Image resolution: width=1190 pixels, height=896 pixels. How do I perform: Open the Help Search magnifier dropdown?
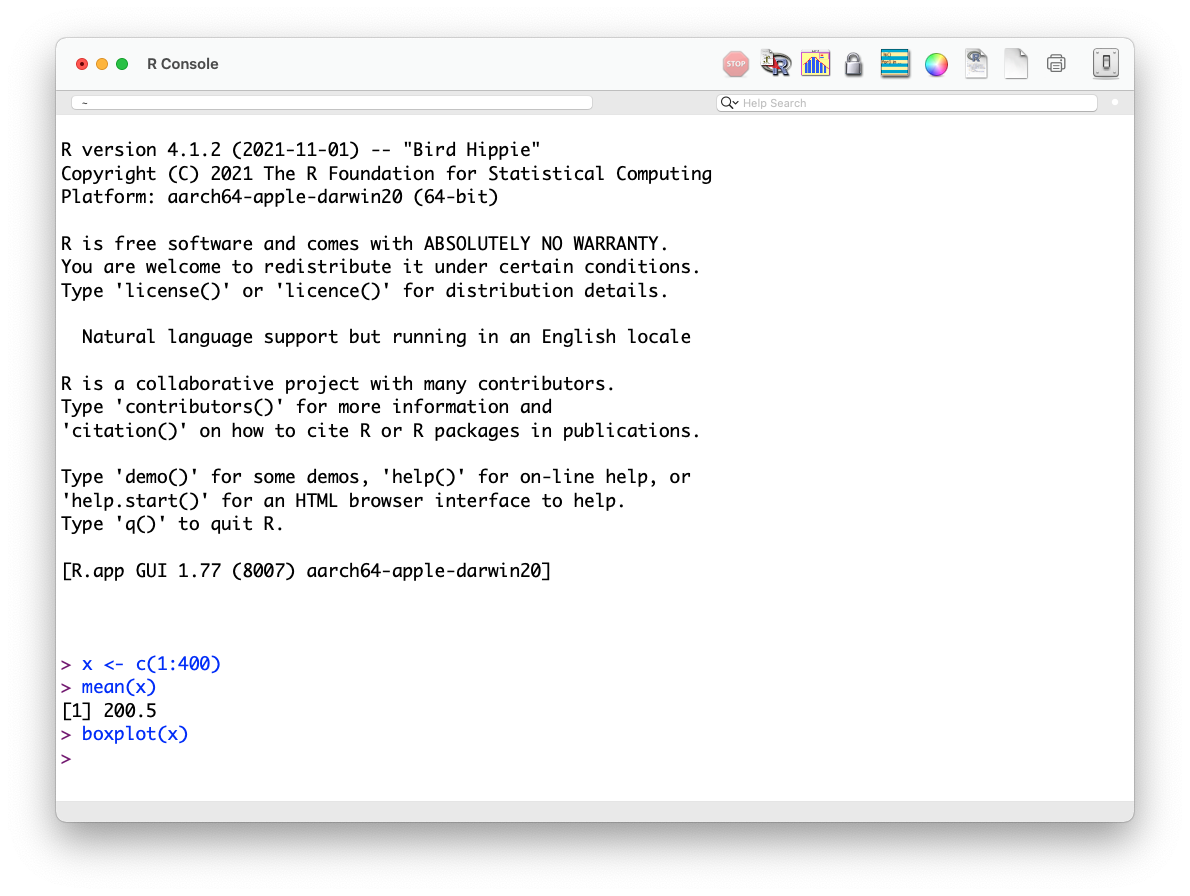click(x=729, y=103)
